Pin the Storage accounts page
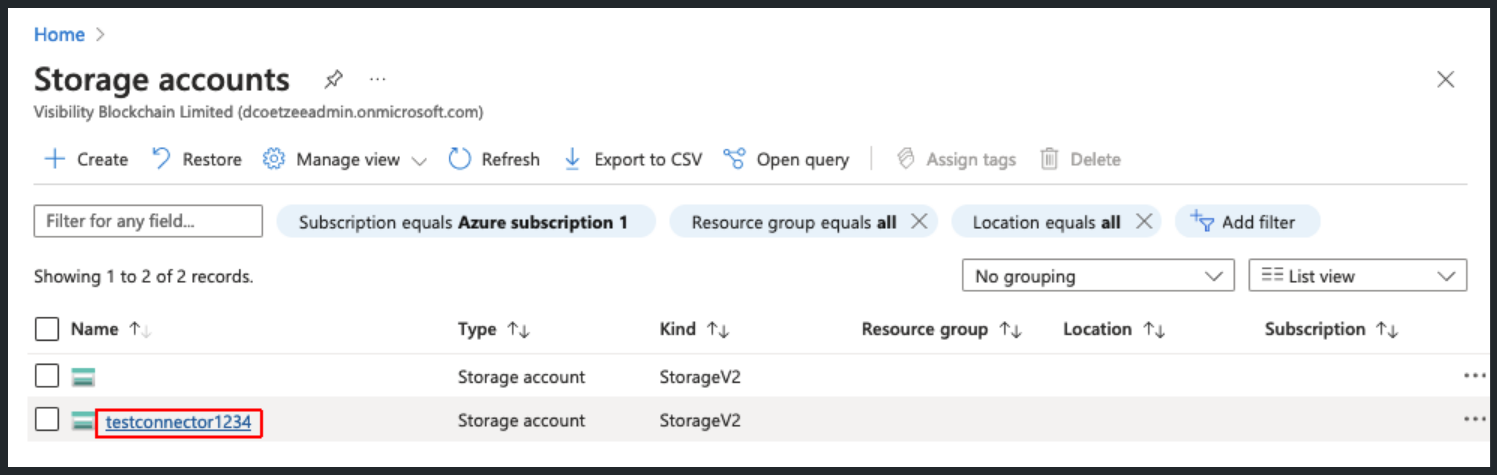The image size is (1497, 475). pyautogui.click(x=333, y=79)
